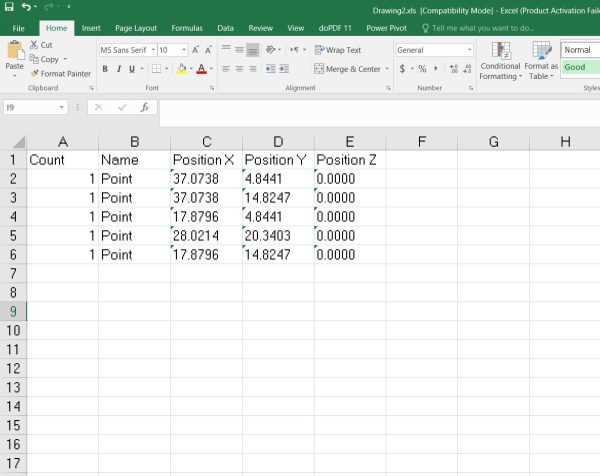Viewport: 600px width, 476px height.
Task: Click the red font color button
Action: coord(201,69)
